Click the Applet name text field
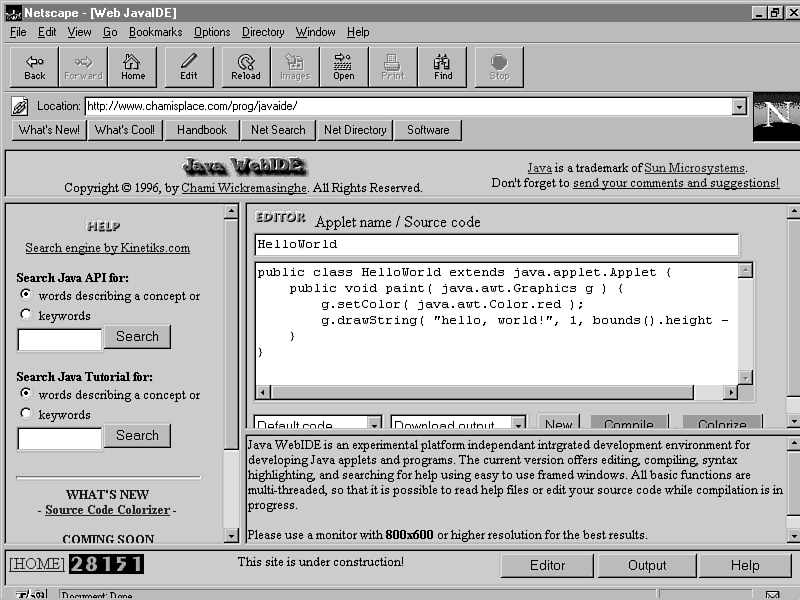800x600 pixels. point(496,244)
